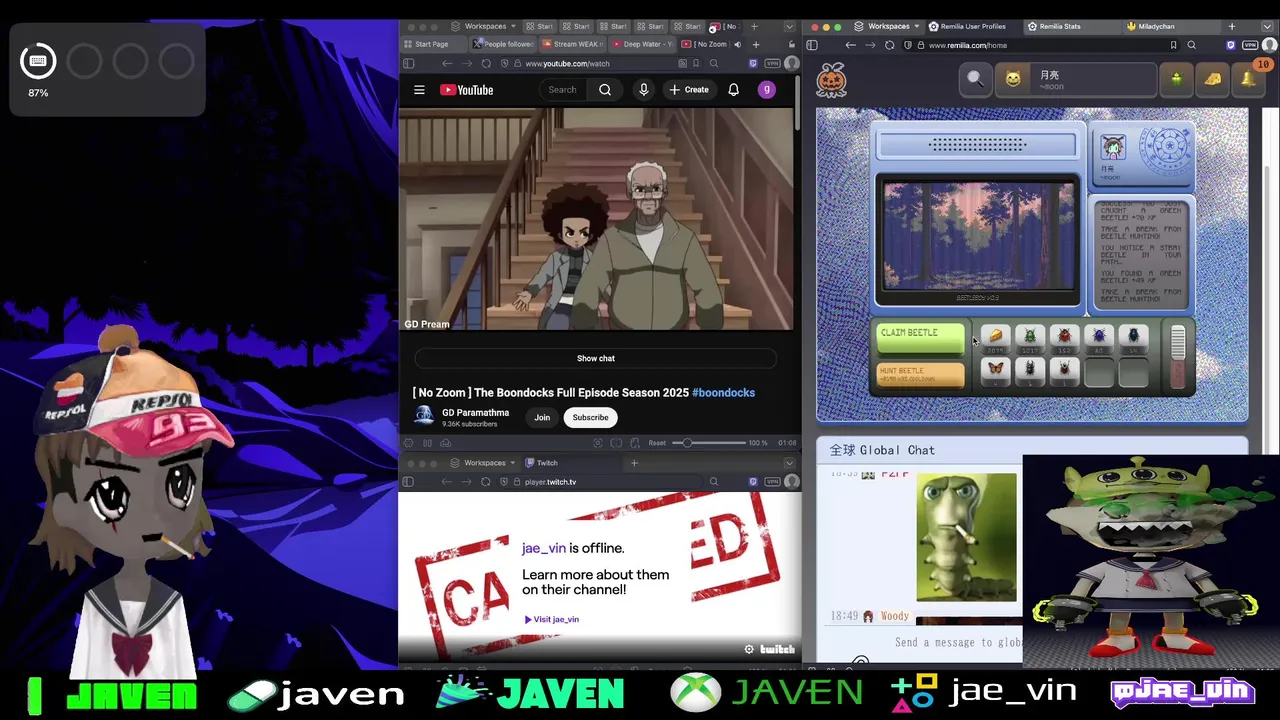1280x720 pixels.
Task: Click Remilia pumpkin logo icon
Action: [x=832, y=79]
